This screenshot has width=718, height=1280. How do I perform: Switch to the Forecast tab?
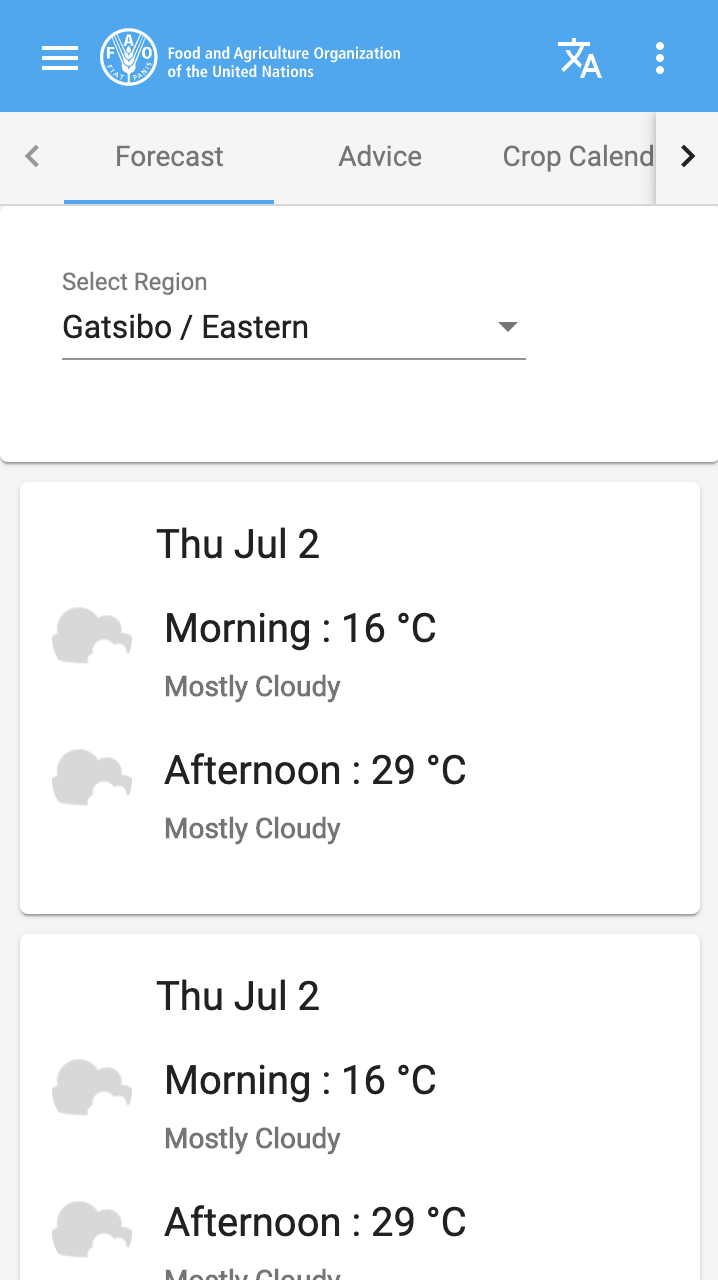(x=169, y=156)
